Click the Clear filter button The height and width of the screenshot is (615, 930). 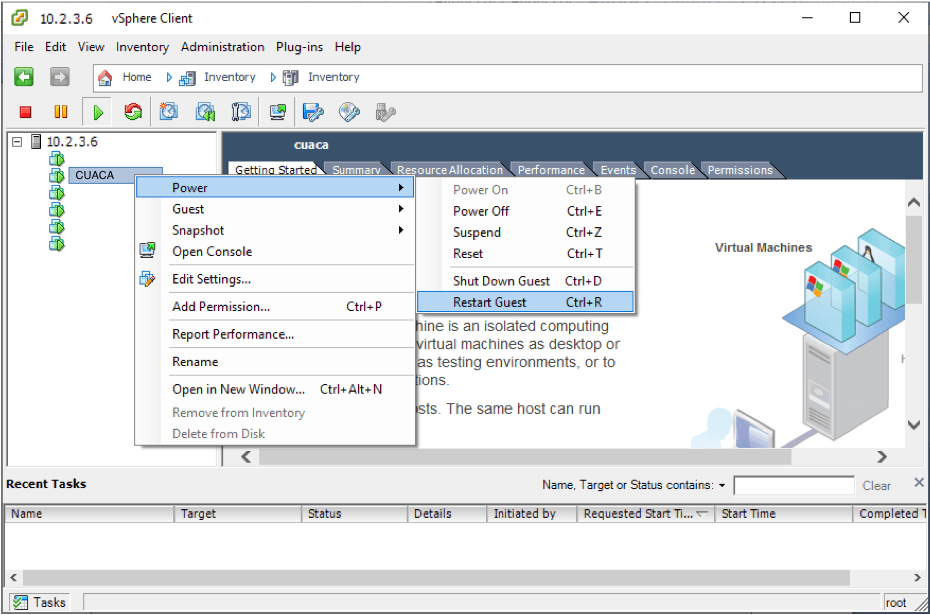point(876,486)
